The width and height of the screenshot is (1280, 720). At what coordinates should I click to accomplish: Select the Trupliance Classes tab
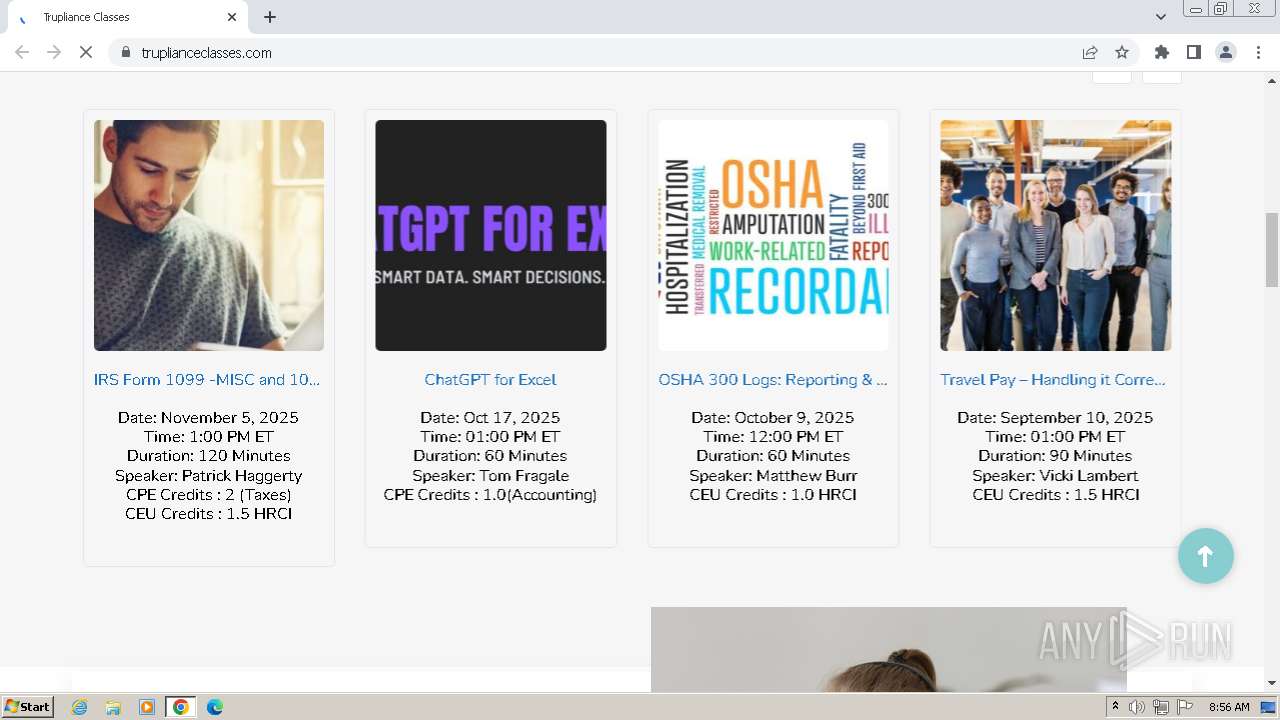tap(126, 17)
